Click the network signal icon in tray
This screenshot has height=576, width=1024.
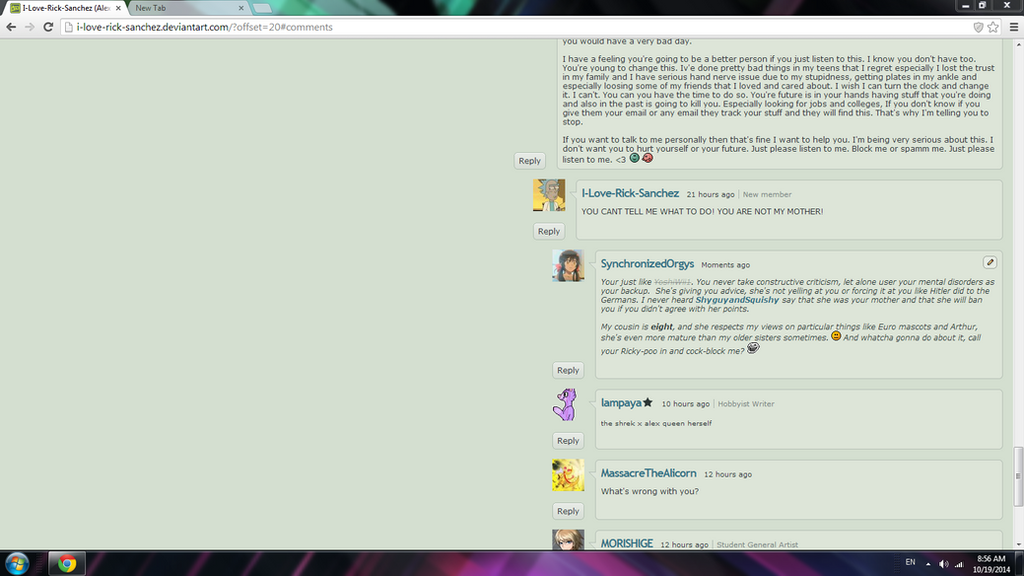click(959, 564)
